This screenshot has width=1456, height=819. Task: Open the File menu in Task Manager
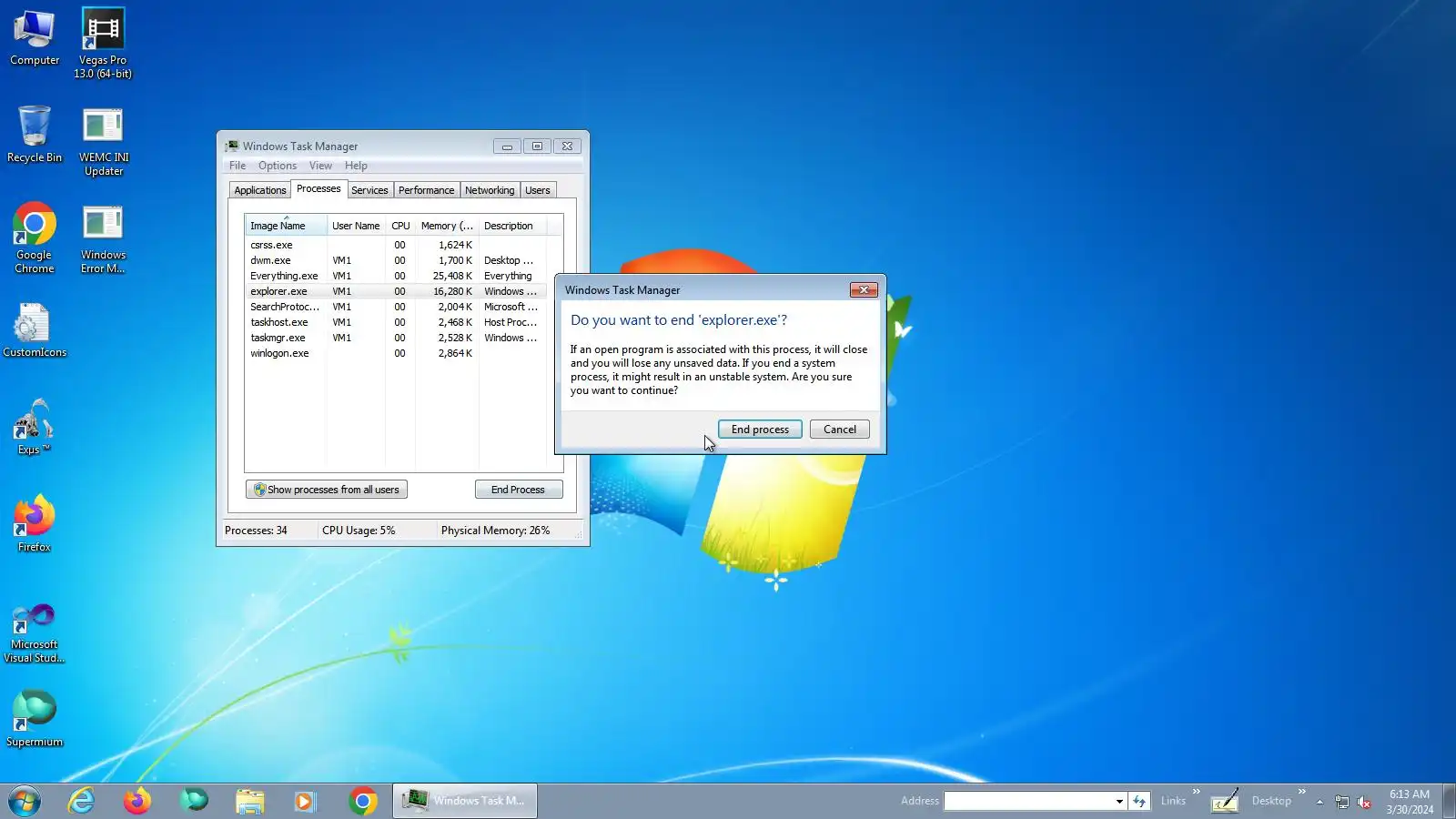point(238,166)
